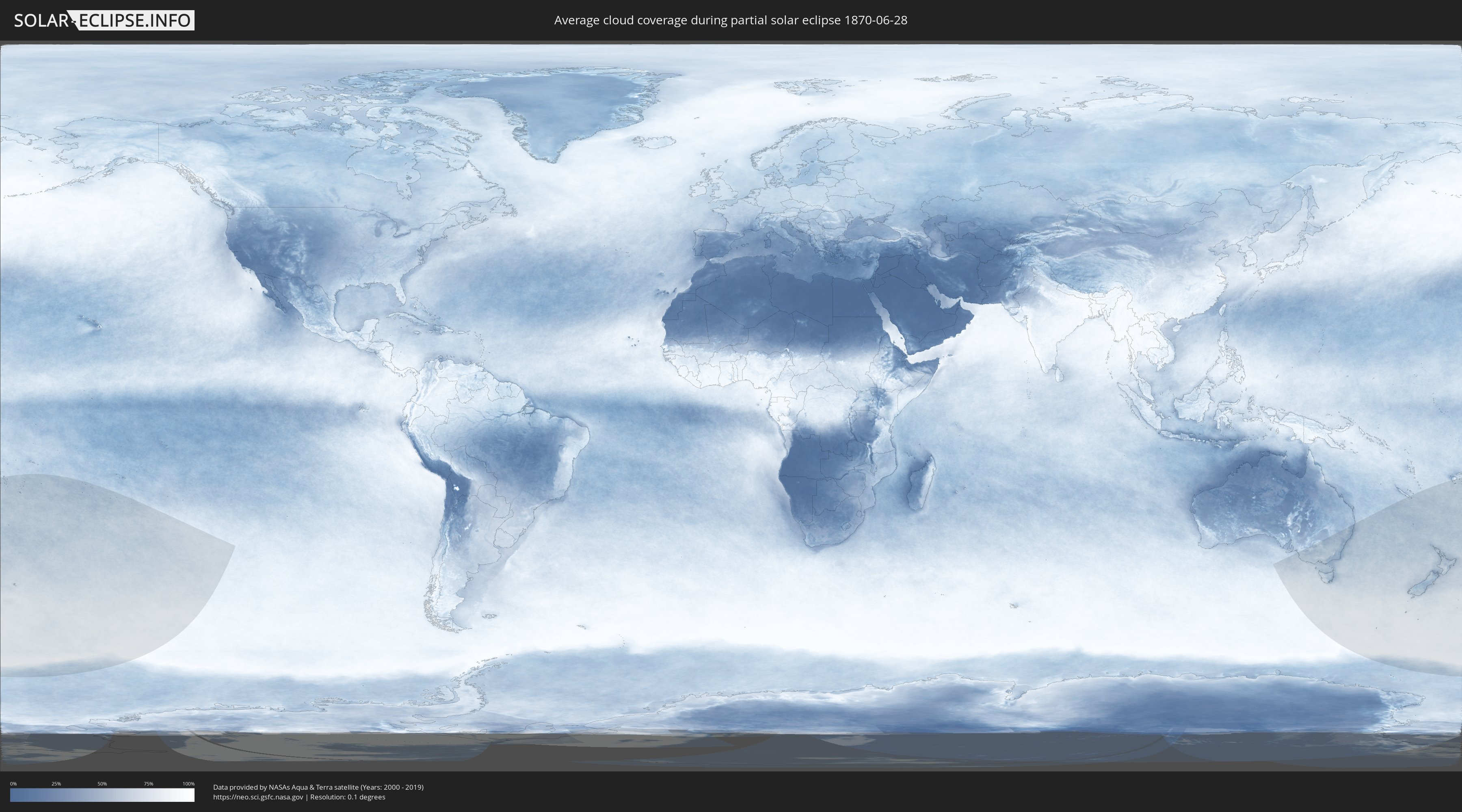Click the title 'Average cloud coverage during partial solar eclipse 1870-06-28'
Screen dimensions: 1462x812
(731, 20)
